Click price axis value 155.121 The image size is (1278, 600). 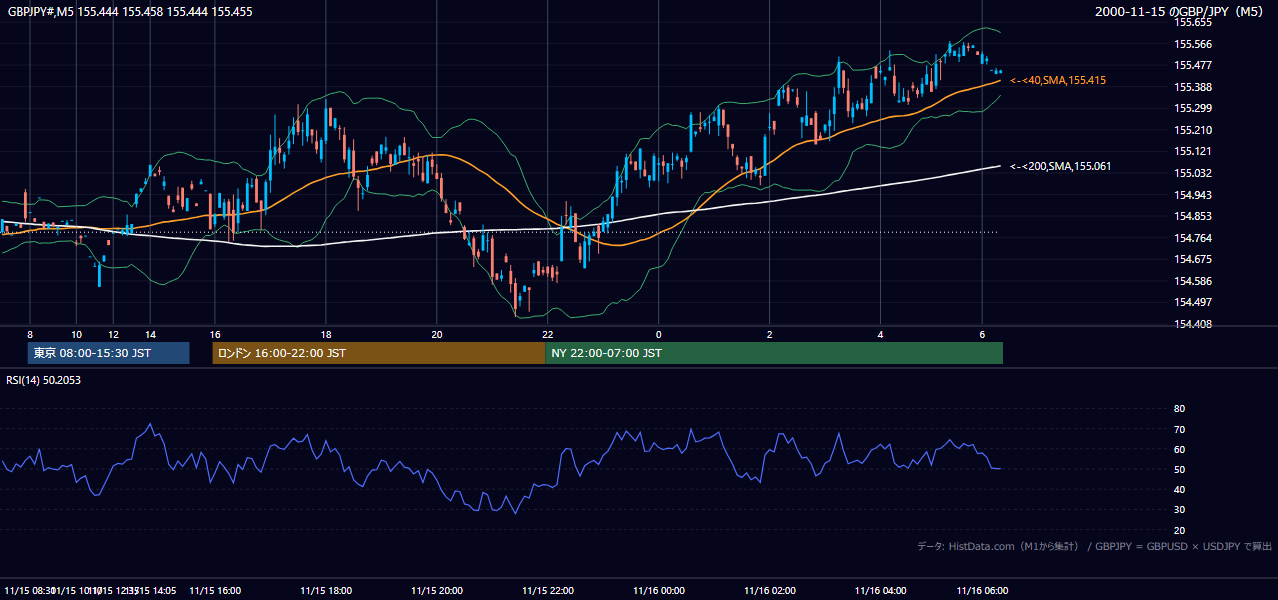1192,151
